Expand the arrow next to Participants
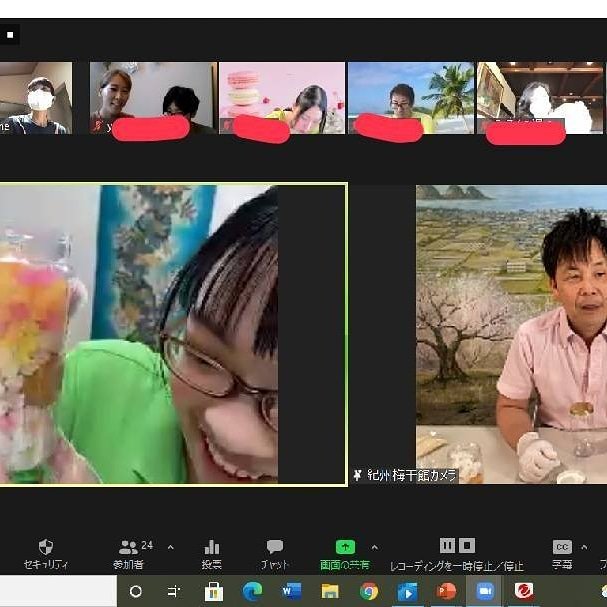The image size is (607, 607). (x=170, y=547)
